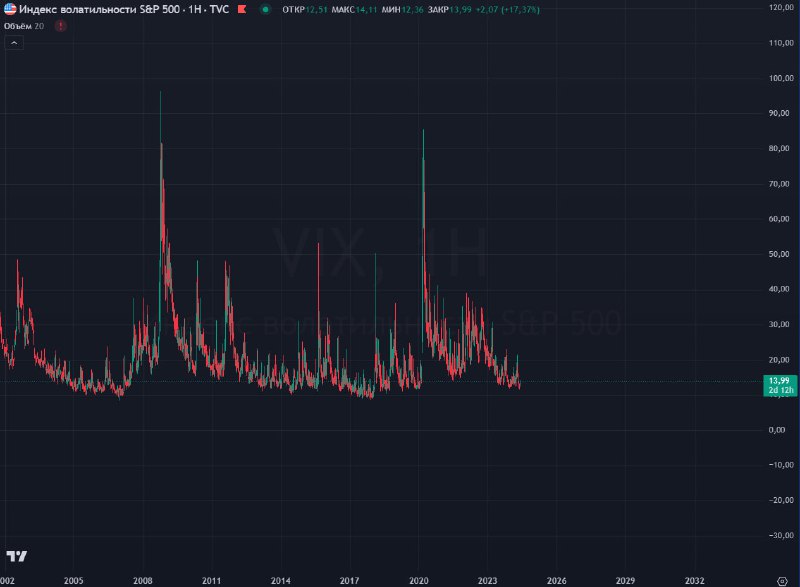The height and width of the screenshot is (587, 800).
Task: Click the 2011 time axis label
Action: tap(212, 581)
